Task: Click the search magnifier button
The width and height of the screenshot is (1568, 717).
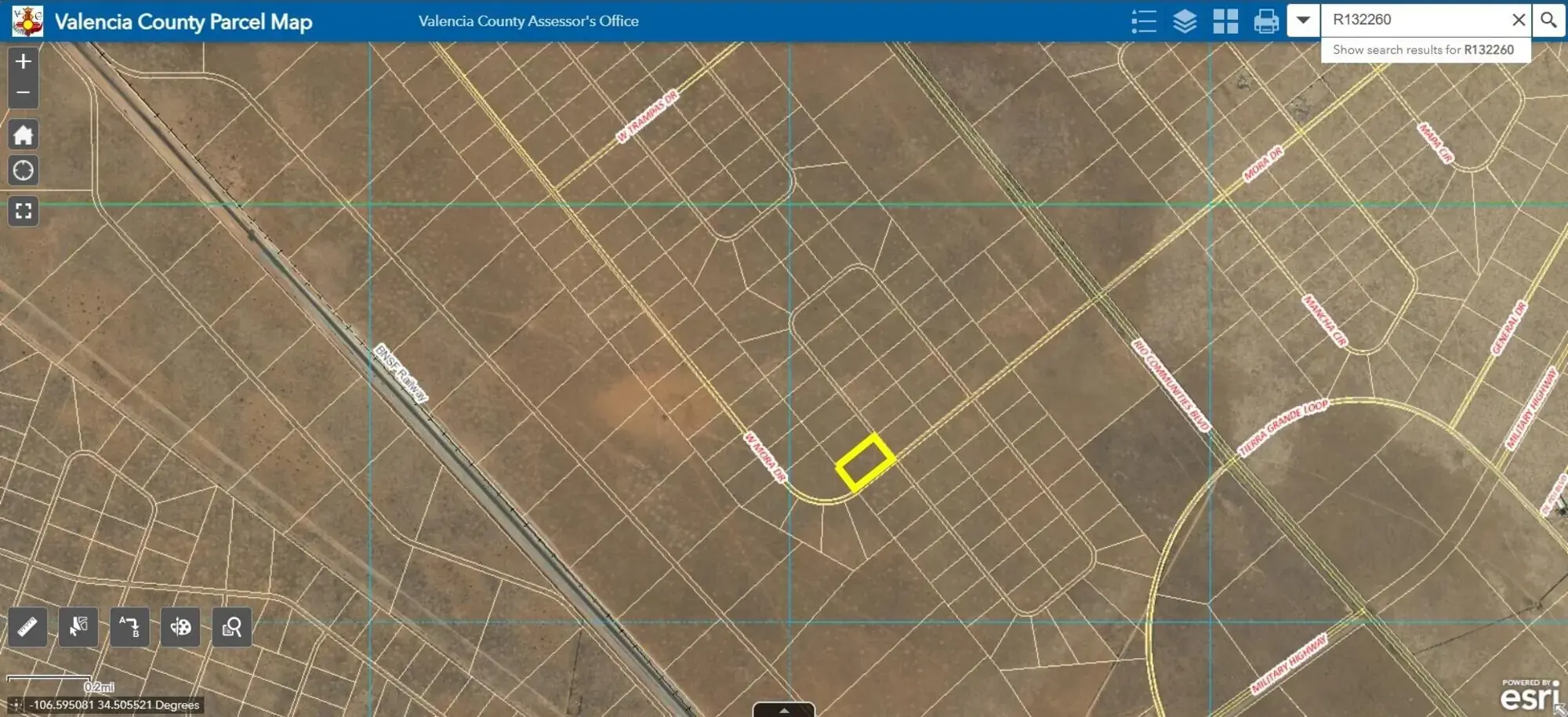Action: point(1548,20)
